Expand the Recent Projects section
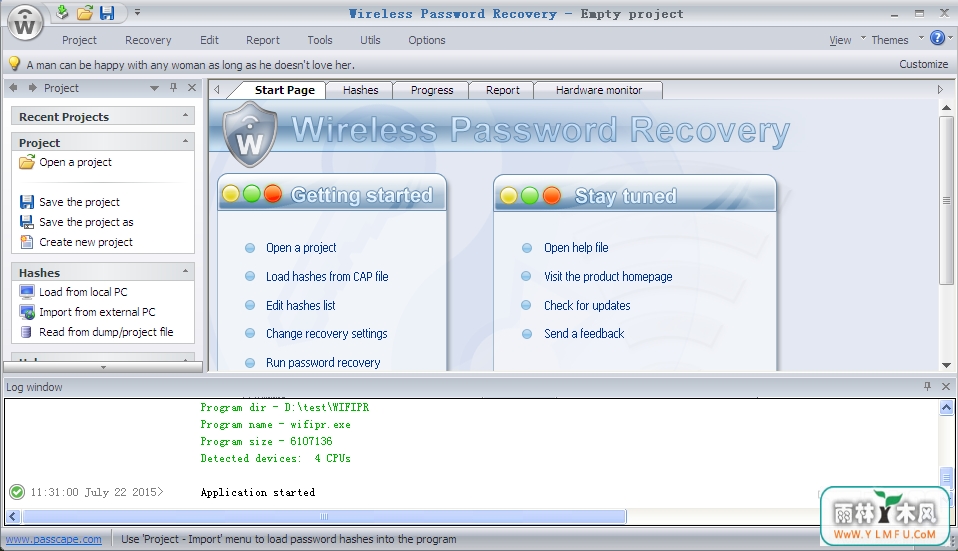Screen dimensions: 958x551 (x=185, y=115)
